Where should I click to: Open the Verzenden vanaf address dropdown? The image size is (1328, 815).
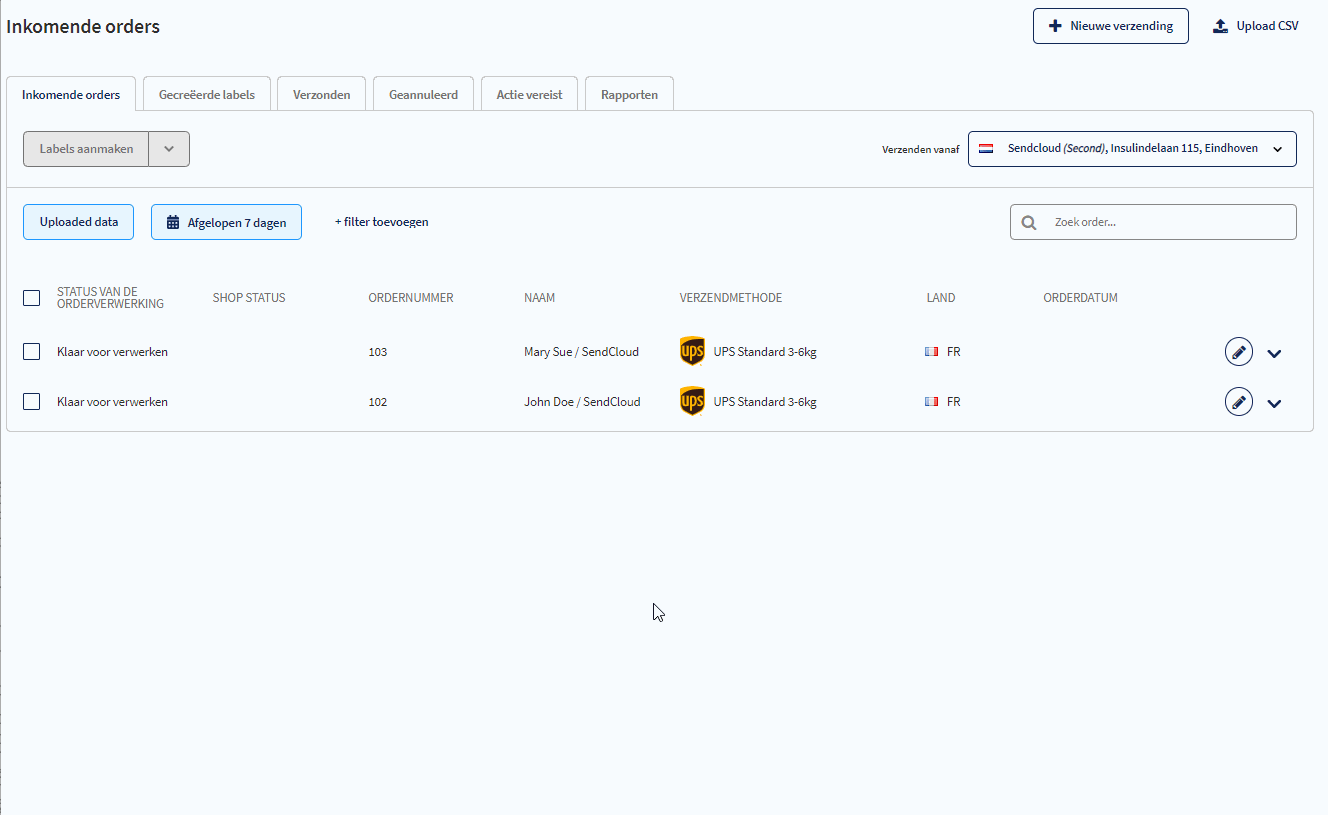[x=1132, y=149]
